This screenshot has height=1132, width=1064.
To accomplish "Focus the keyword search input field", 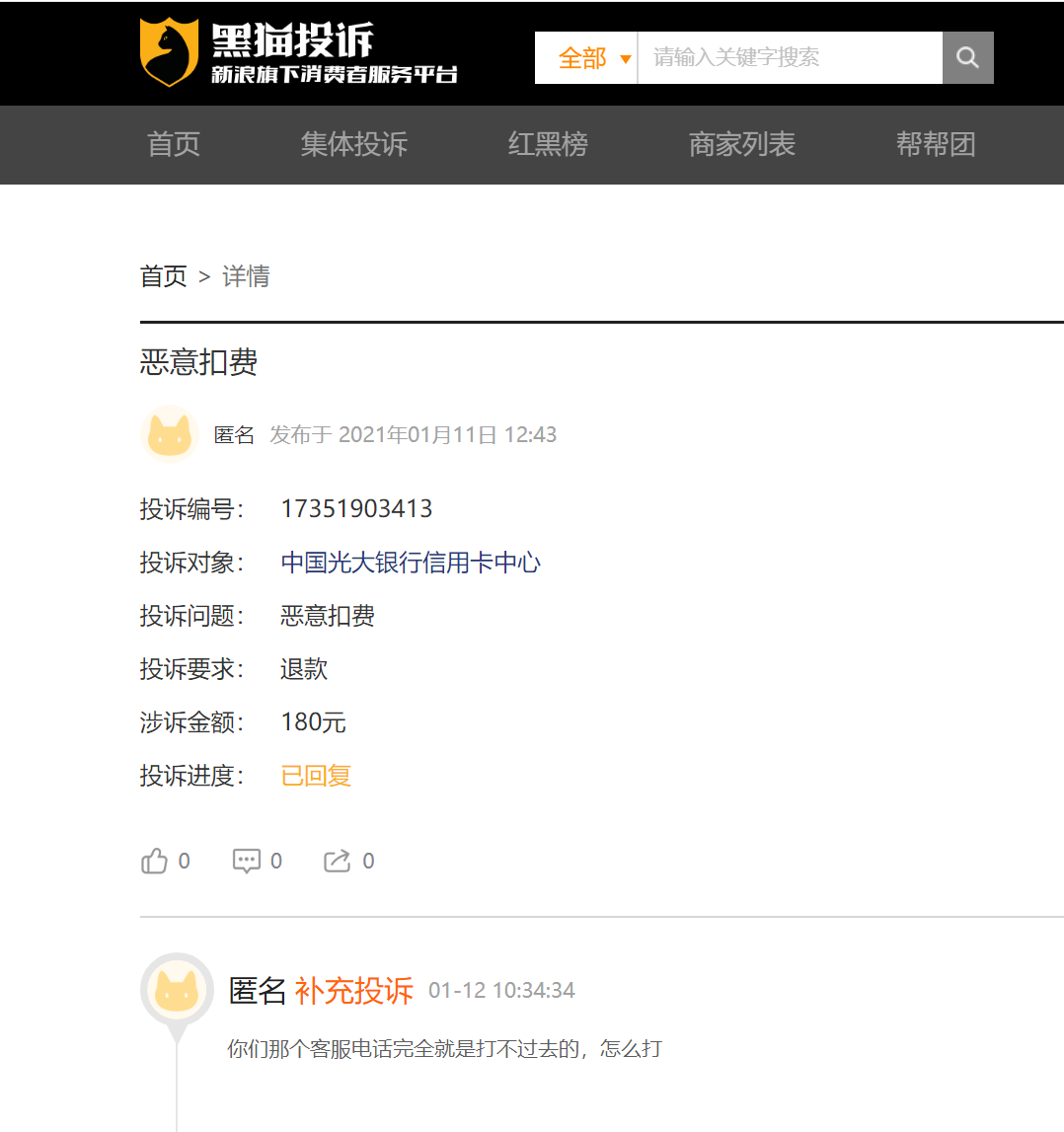I will (790, 57).
